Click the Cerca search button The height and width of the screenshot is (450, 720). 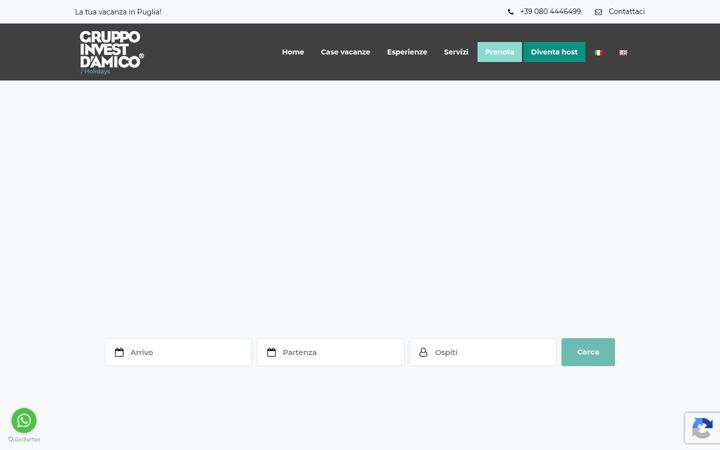tap(588, 352)
